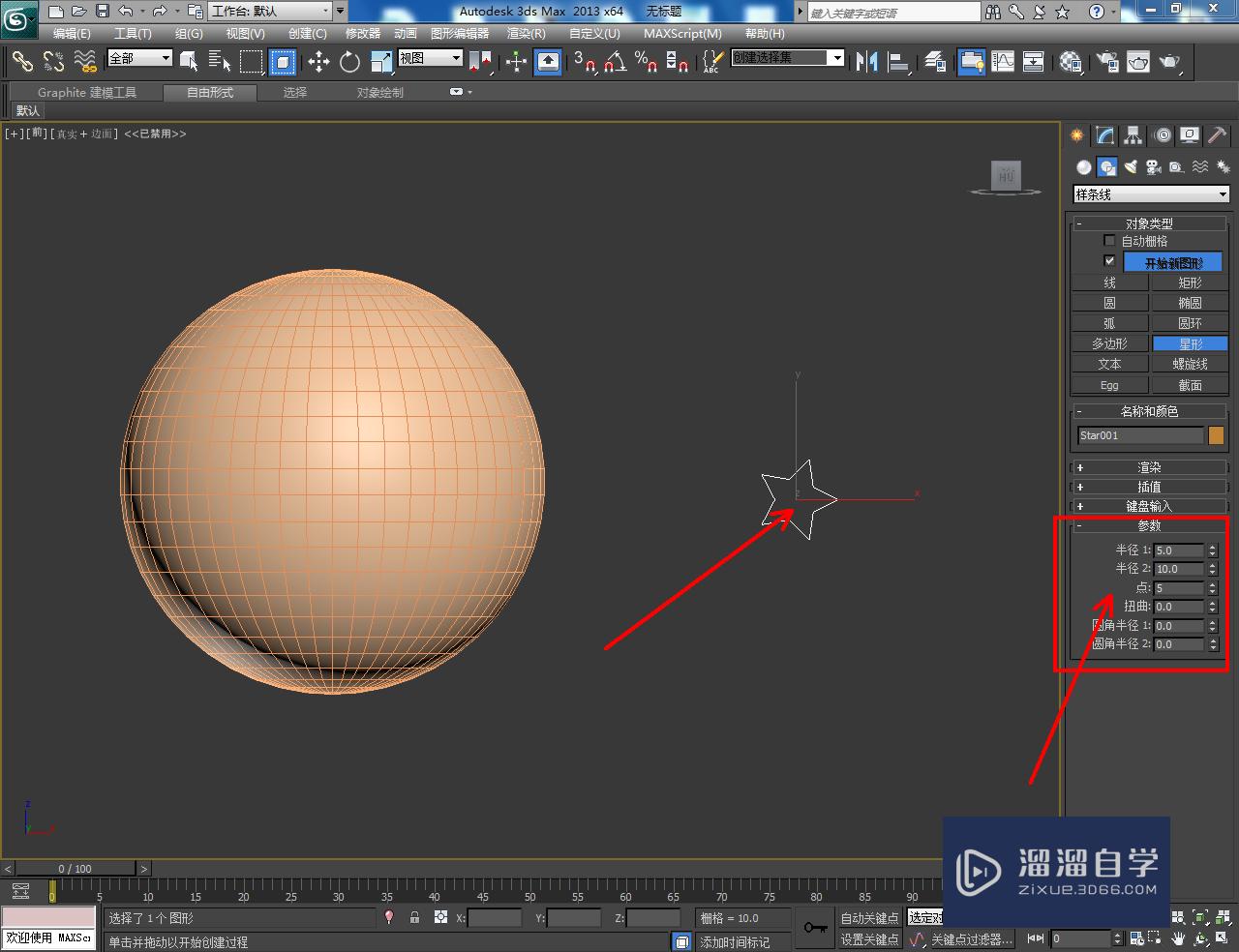Select the Geometry category sphere icon
Viewport: 1239px width, 952px height.
(x=1084, y=167)
